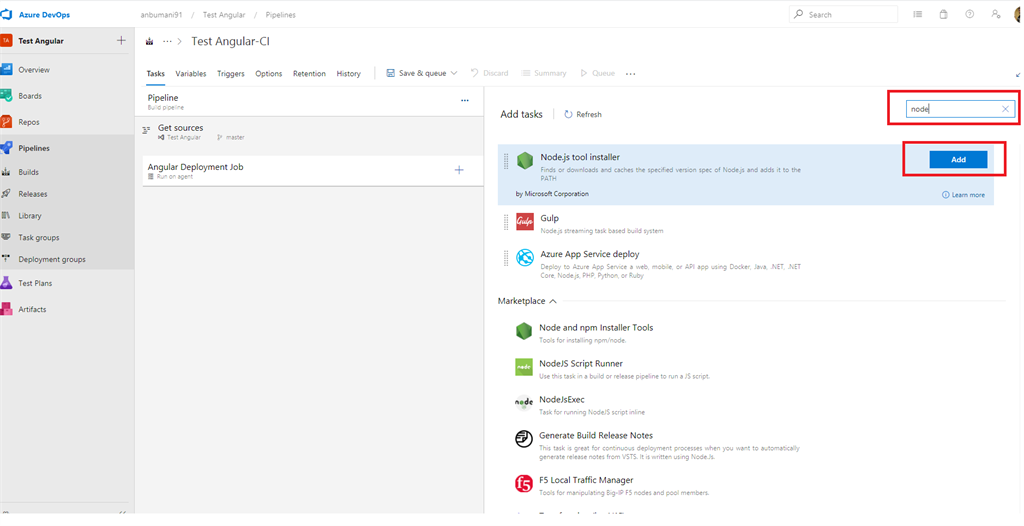
Task: Open the Learn more link
Action: 963,195
